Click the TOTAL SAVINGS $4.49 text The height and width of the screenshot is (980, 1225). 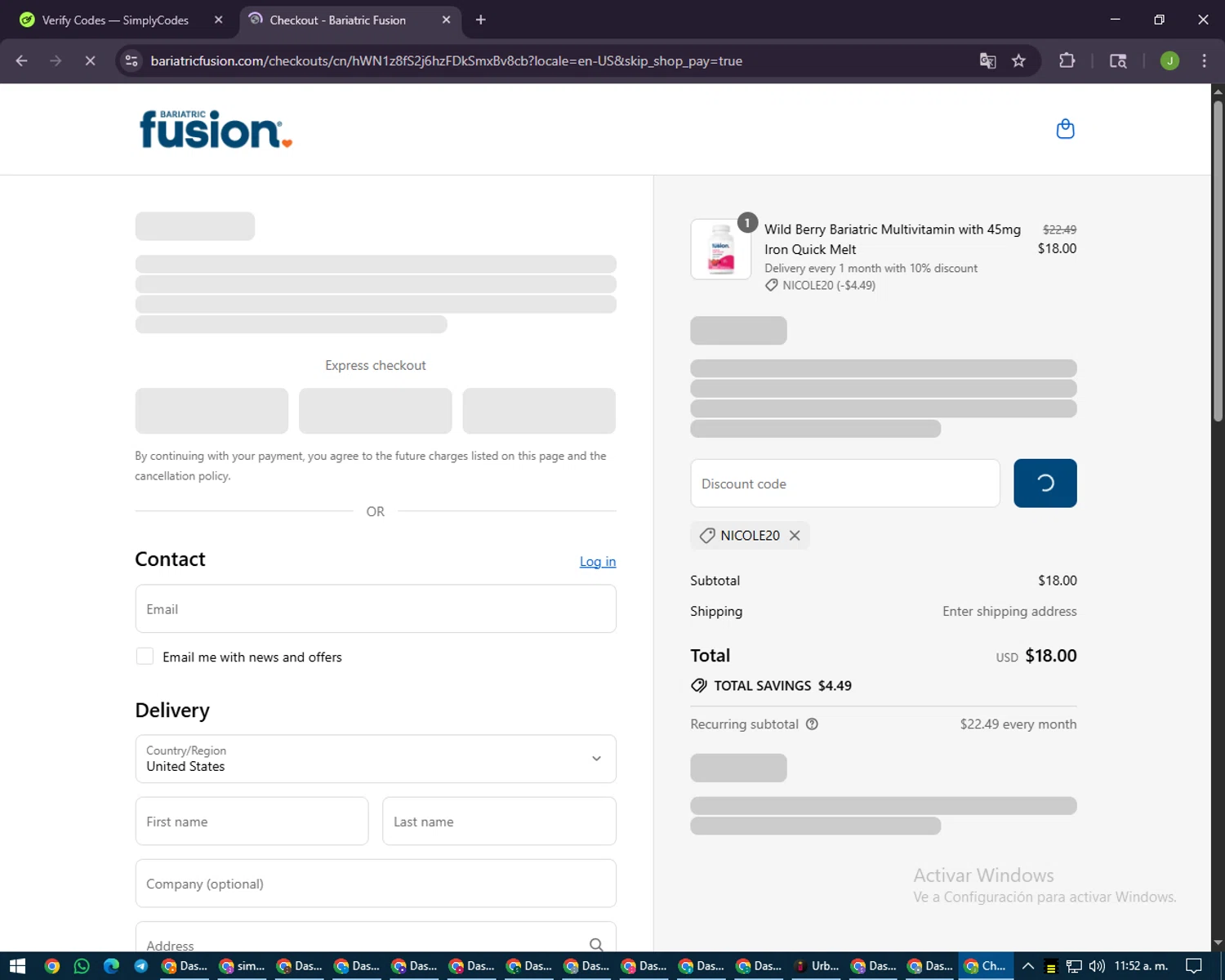tap(782, 686)
